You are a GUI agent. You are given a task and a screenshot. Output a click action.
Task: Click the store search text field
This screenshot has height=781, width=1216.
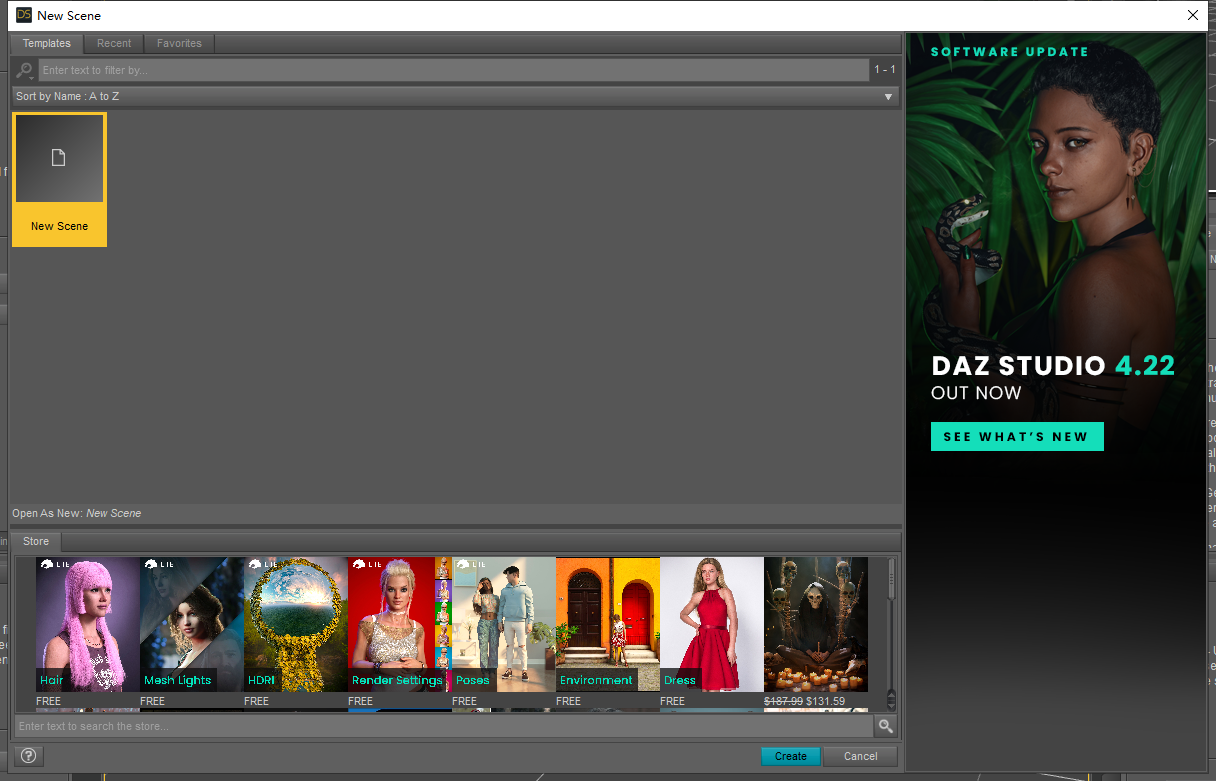(444, 726)
